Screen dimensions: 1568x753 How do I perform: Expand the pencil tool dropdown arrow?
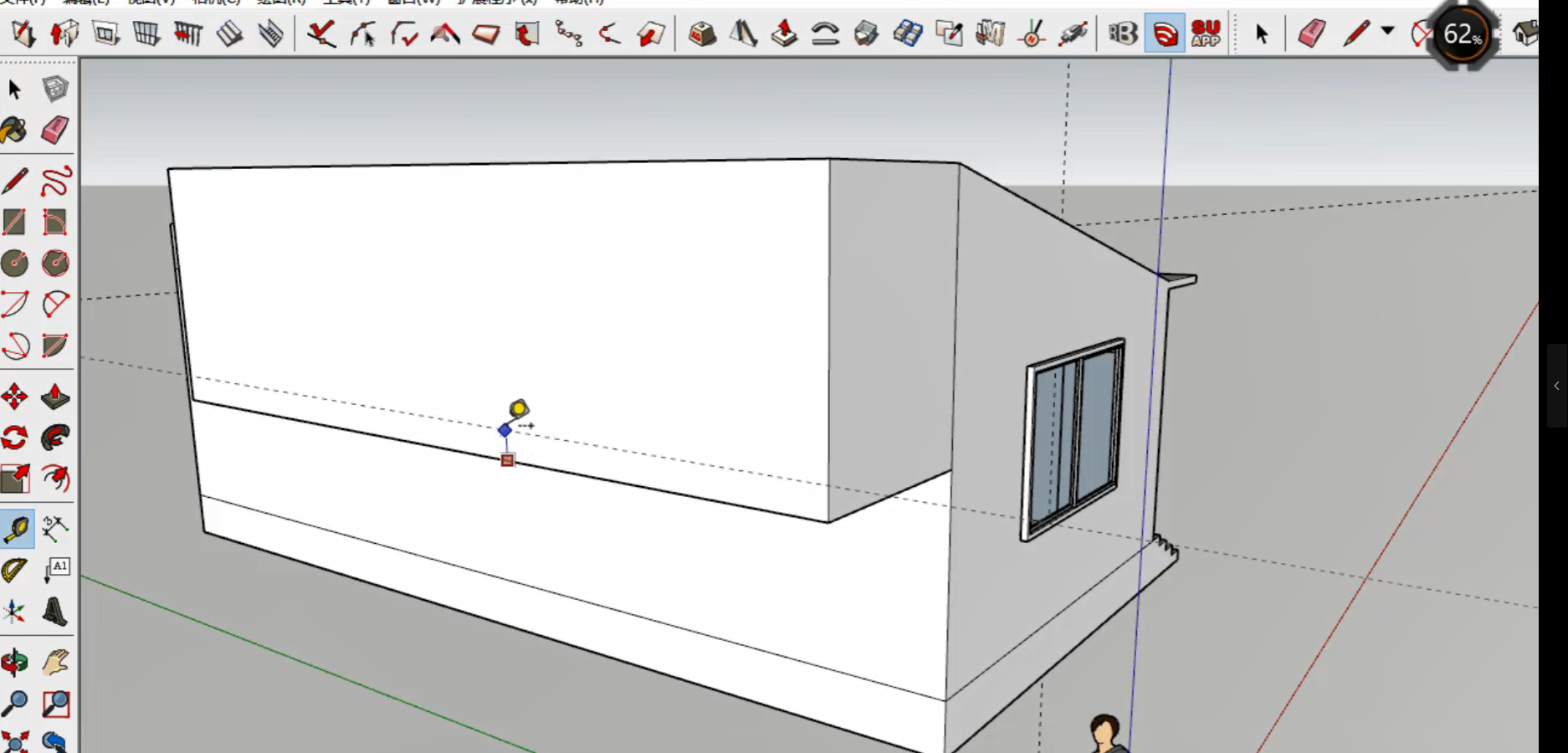pos(1387,32)
